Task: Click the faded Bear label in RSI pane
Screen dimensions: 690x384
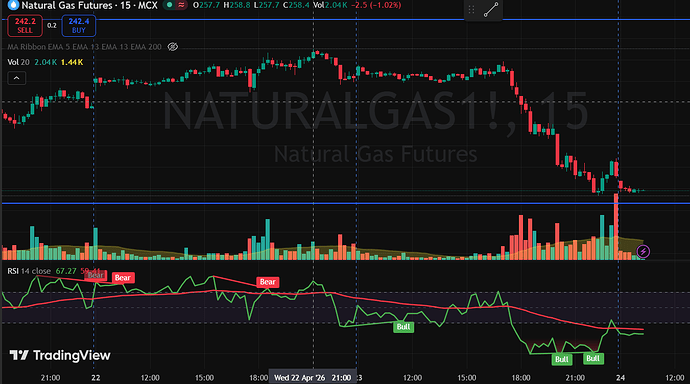Action: coord(95,276)
